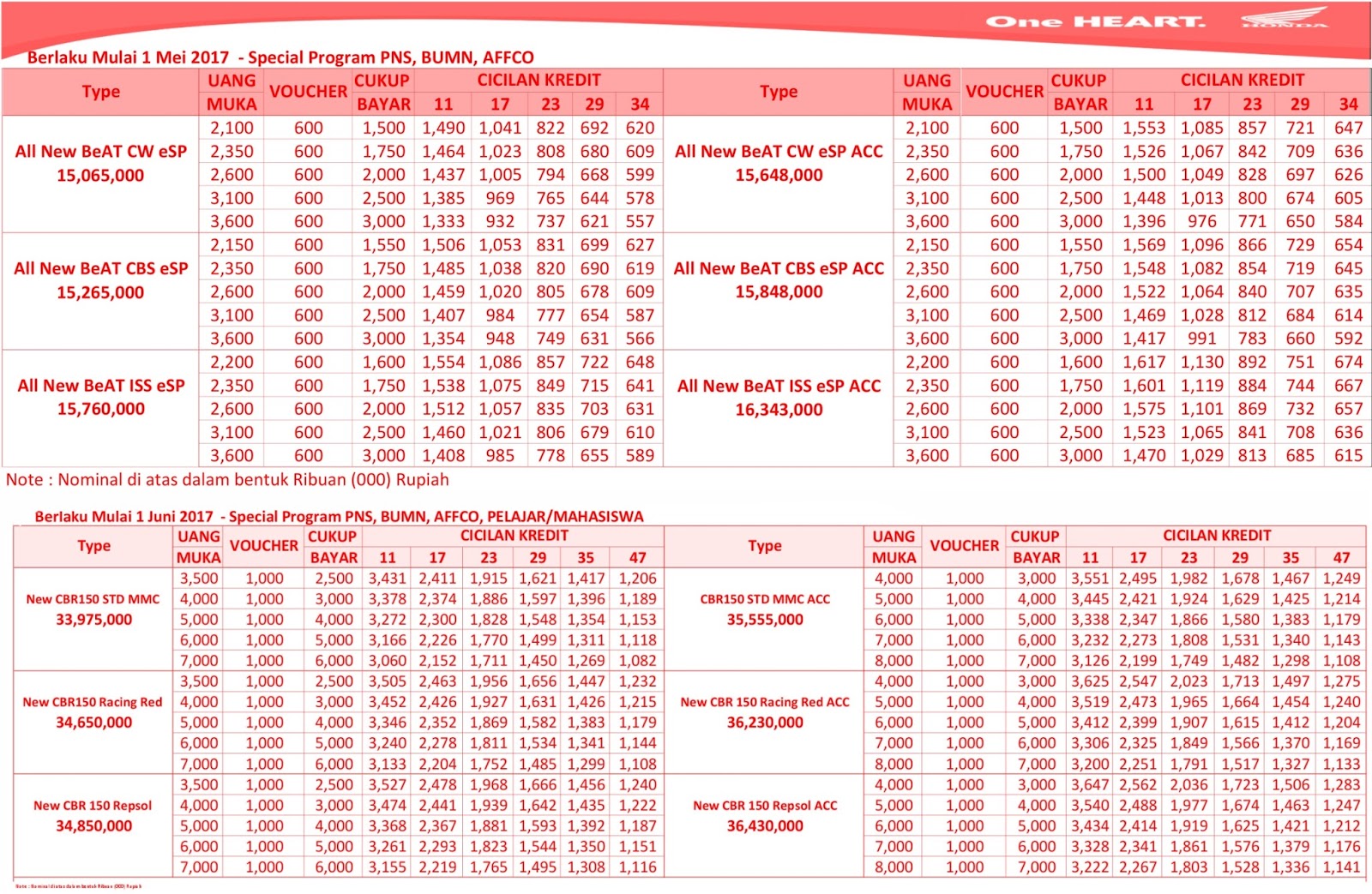Select the price 16,343,000
The width and height of the screenshot is (1372, 894).
[x=779, y=409]
